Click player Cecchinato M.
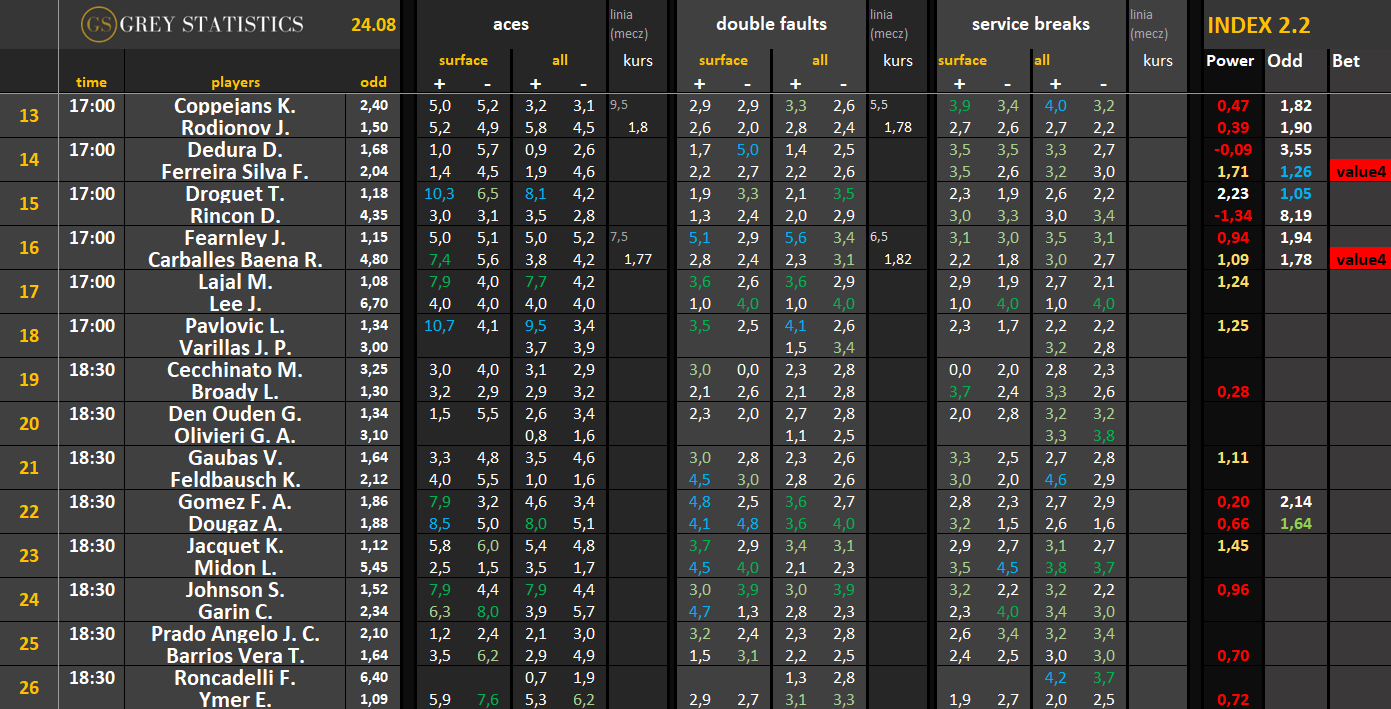The image size is (1391, 709). (235, 370)
